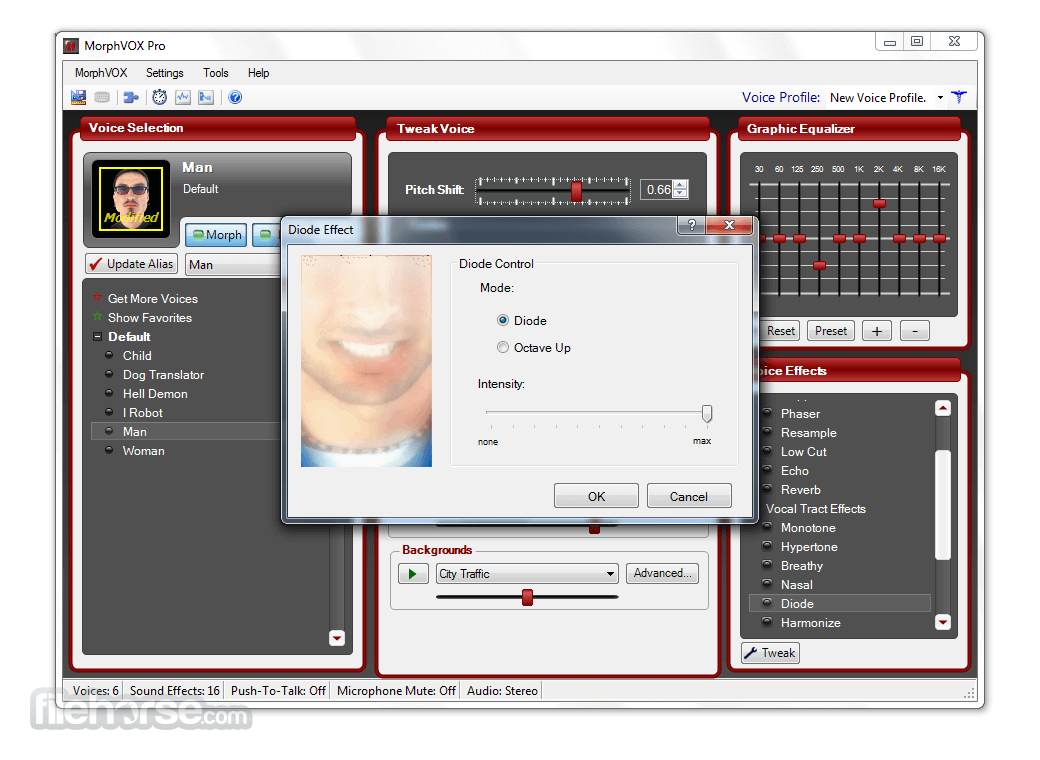Click the alias name input field
The width and height of the screenshot is (1040, 760).
233,265
